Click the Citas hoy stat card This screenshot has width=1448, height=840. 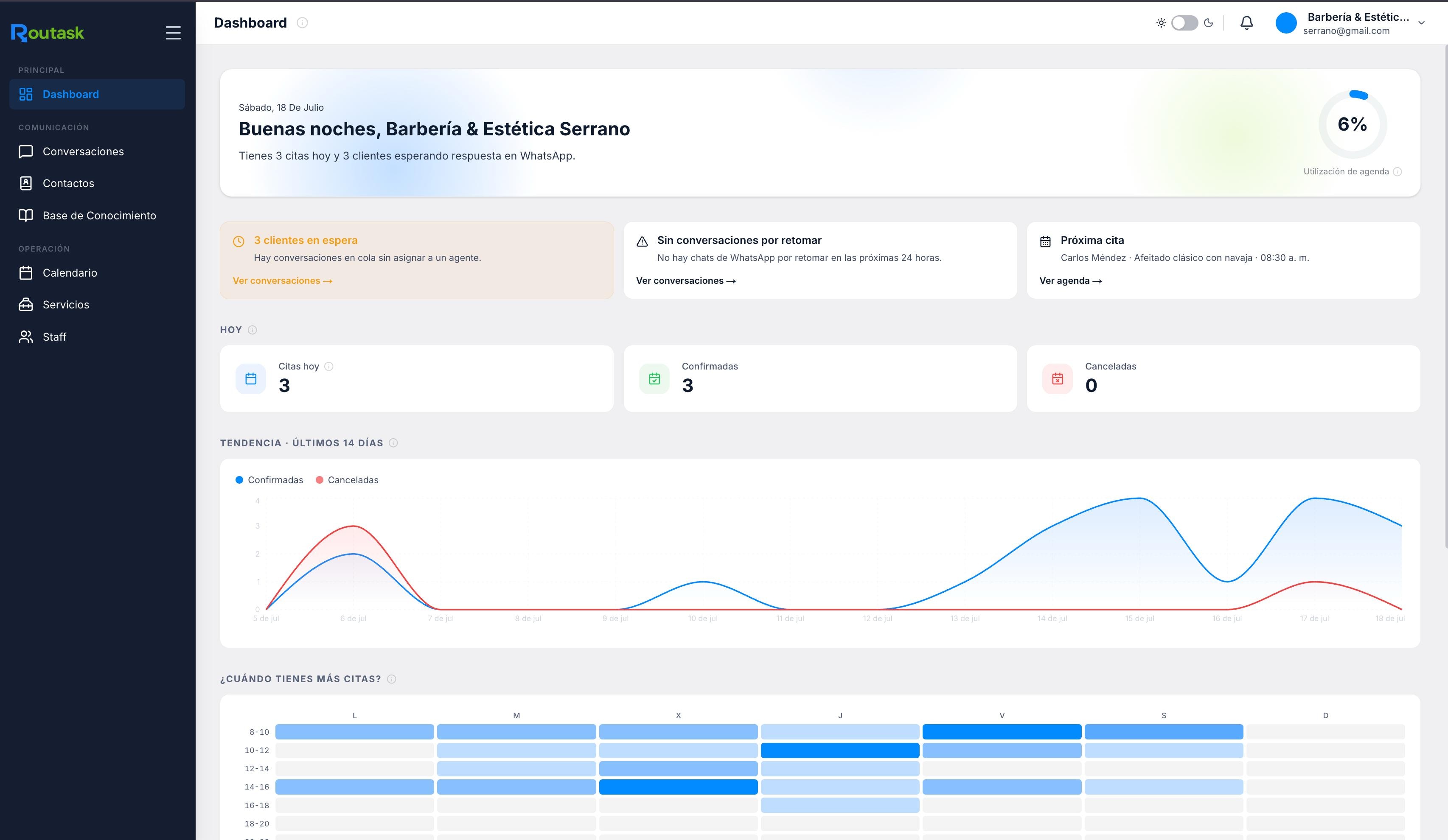point(417,378)
